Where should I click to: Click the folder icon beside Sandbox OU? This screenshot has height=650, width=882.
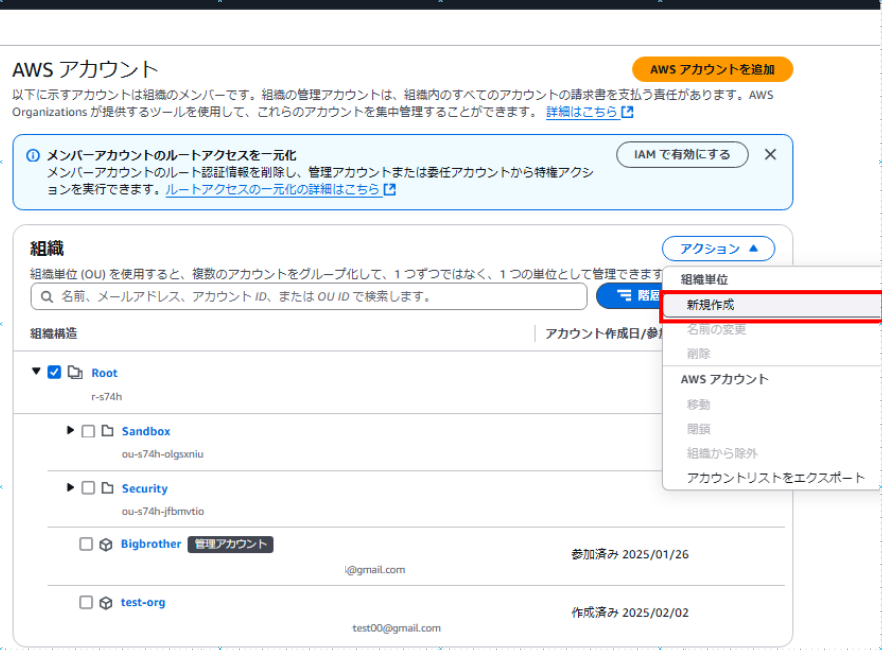106,431
